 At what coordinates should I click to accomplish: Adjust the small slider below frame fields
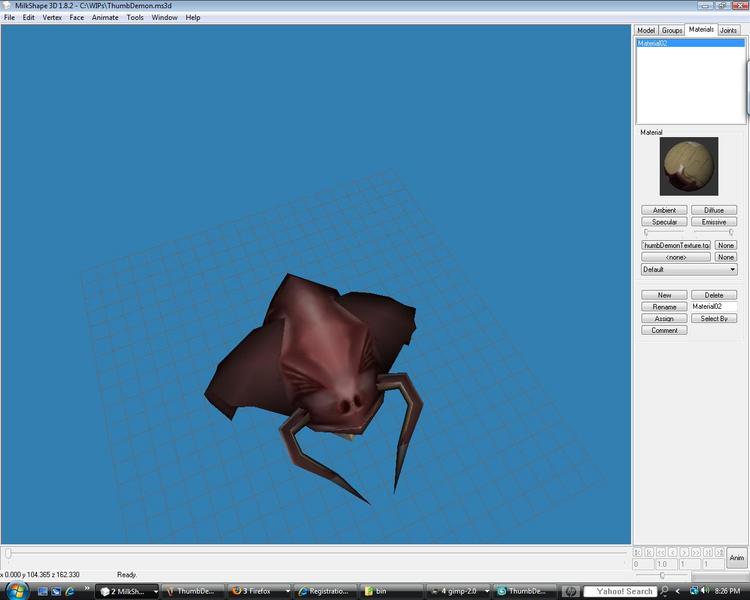tap(661, 576)
